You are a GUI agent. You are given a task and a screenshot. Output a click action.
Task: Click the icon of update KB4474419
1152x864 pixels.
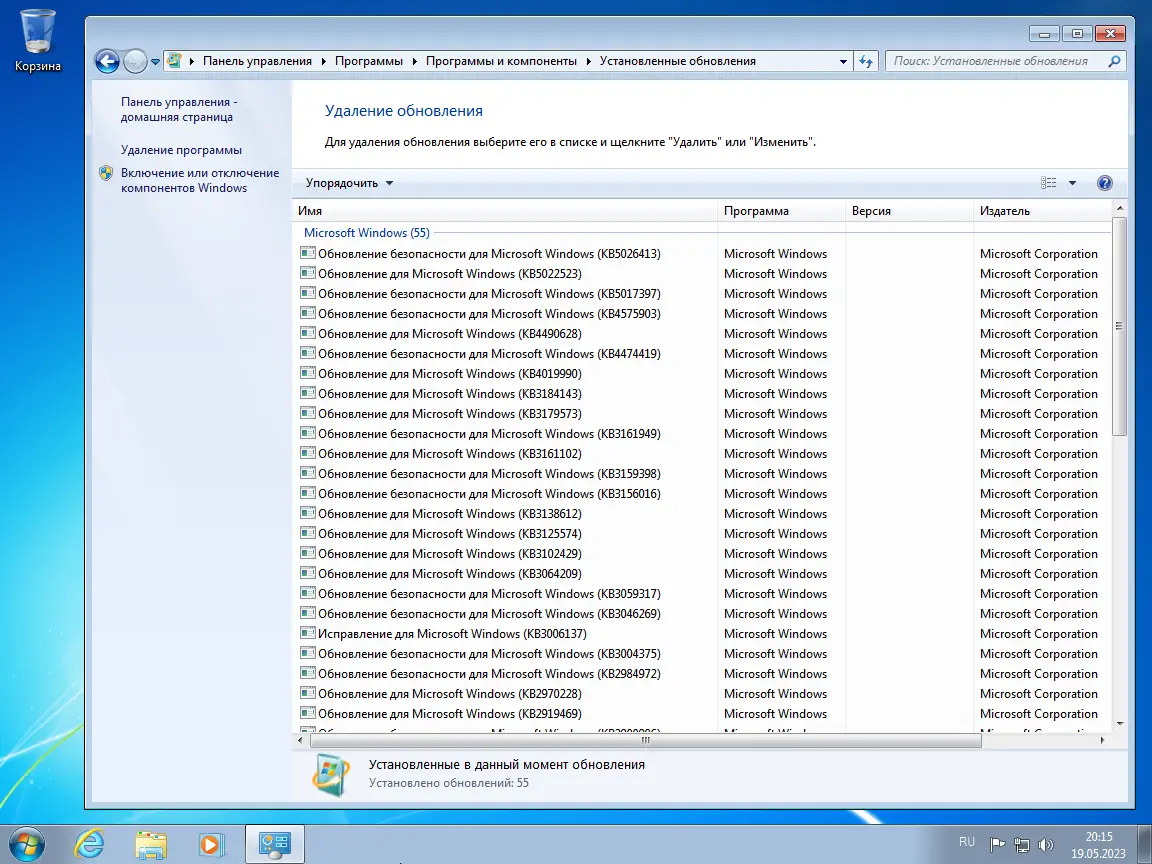tap(308, 353)
